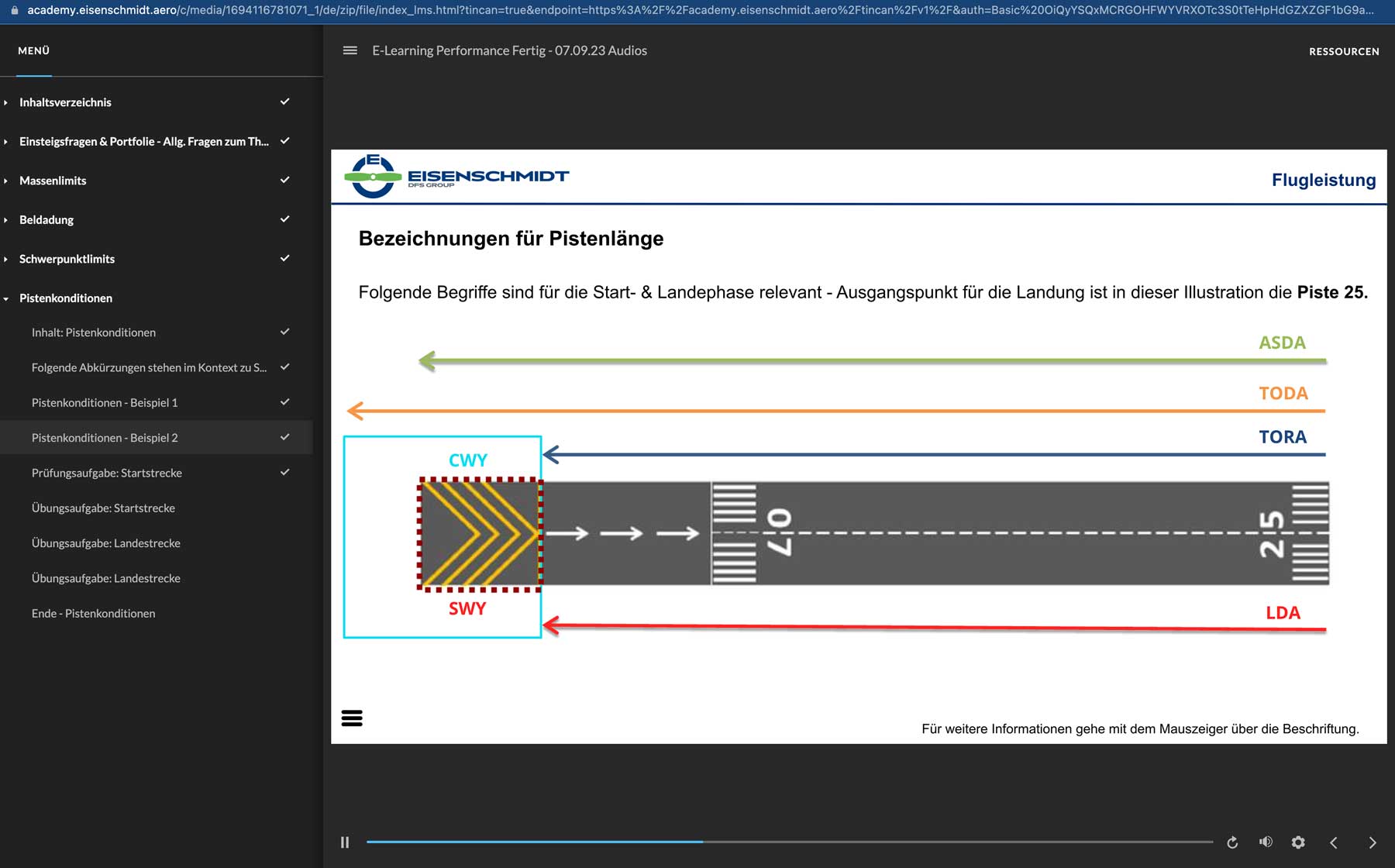This screenshot has height=868, width=1395.
Task: Open Folgende Abkürzungen stehen im Kontext slide
Action: [149, 367]
